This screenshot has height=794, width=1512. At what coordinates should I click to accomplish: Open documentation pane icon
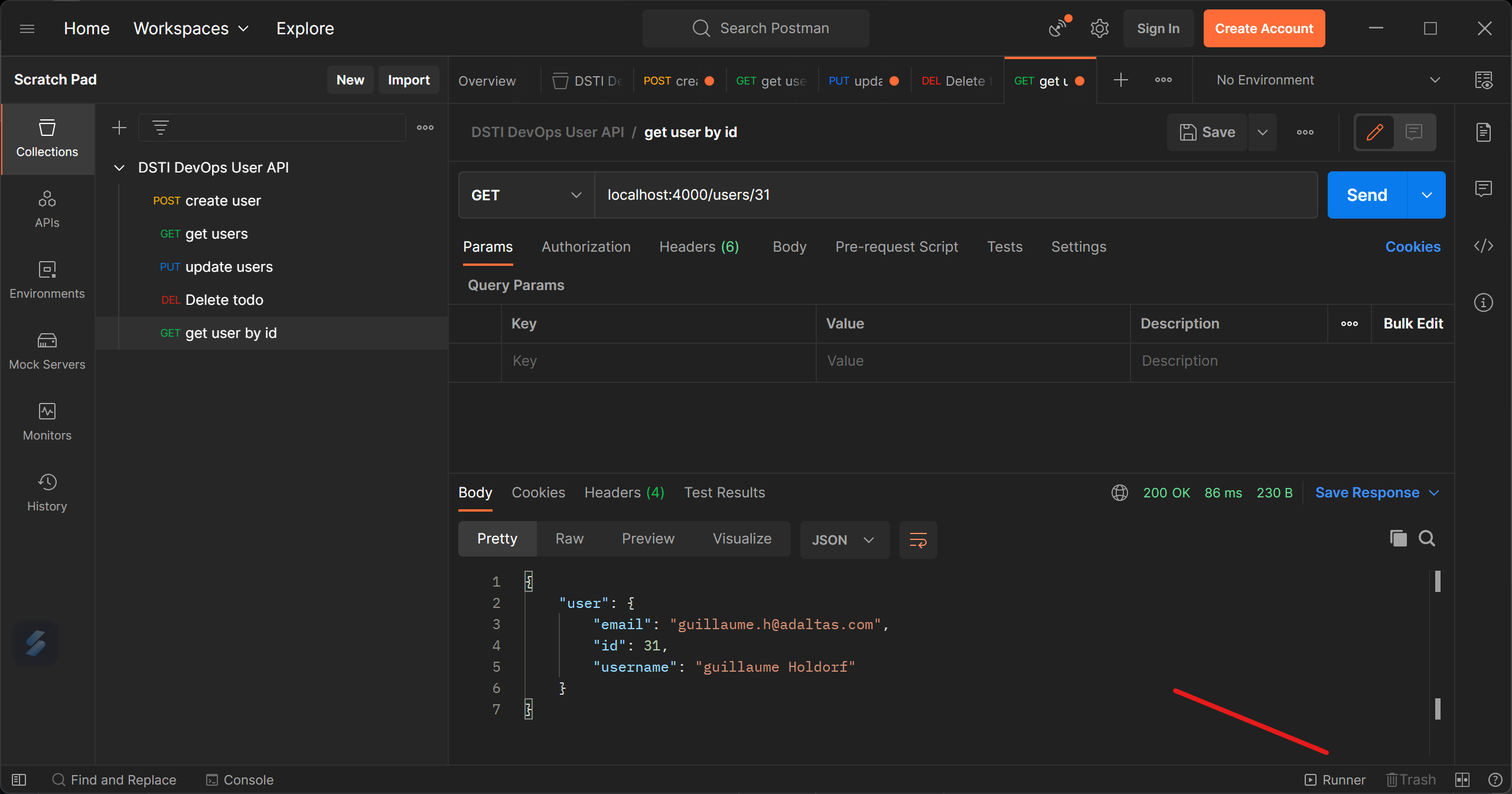[x=1484, y=132]
